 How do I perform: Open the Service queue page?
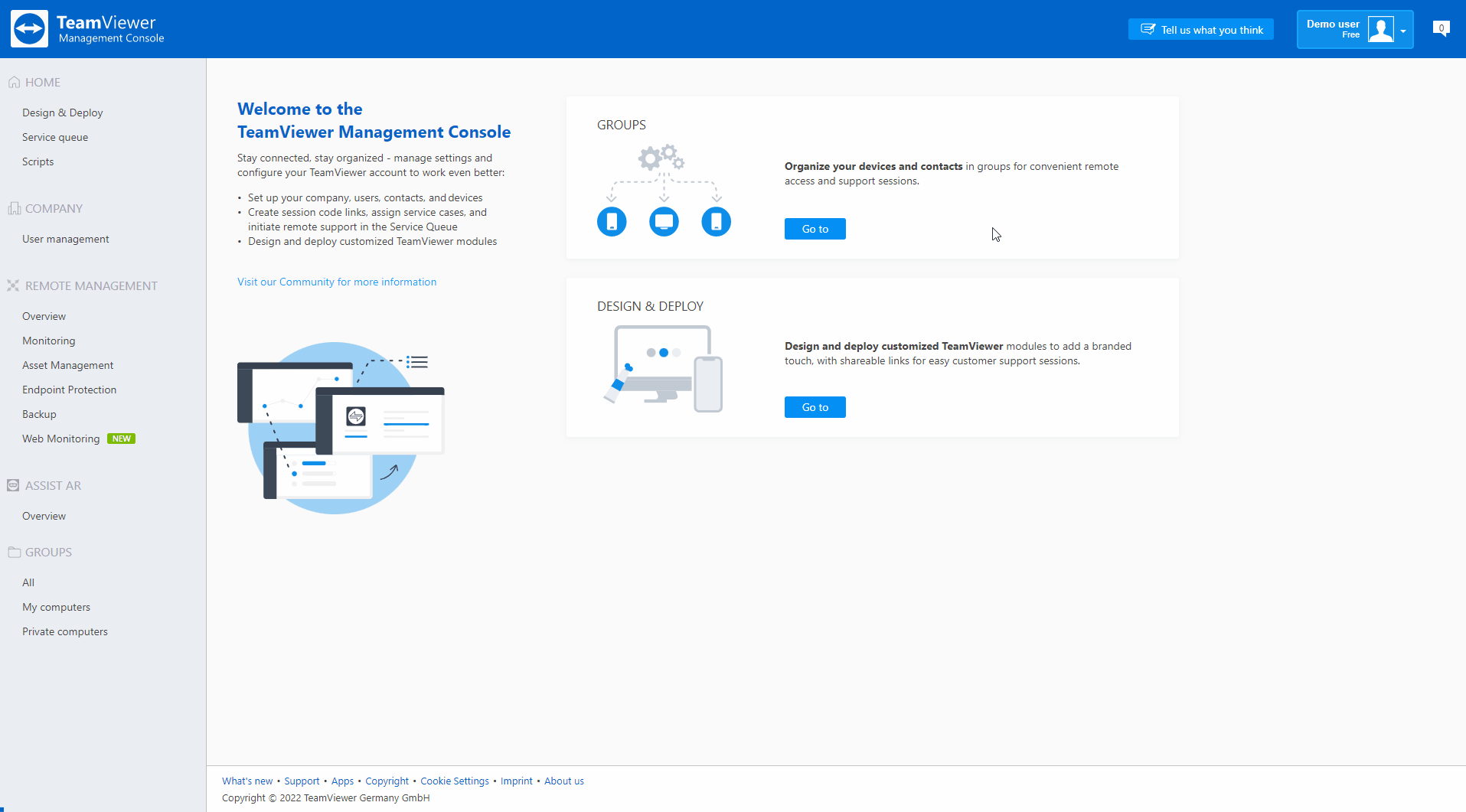(x=55, y=136)
